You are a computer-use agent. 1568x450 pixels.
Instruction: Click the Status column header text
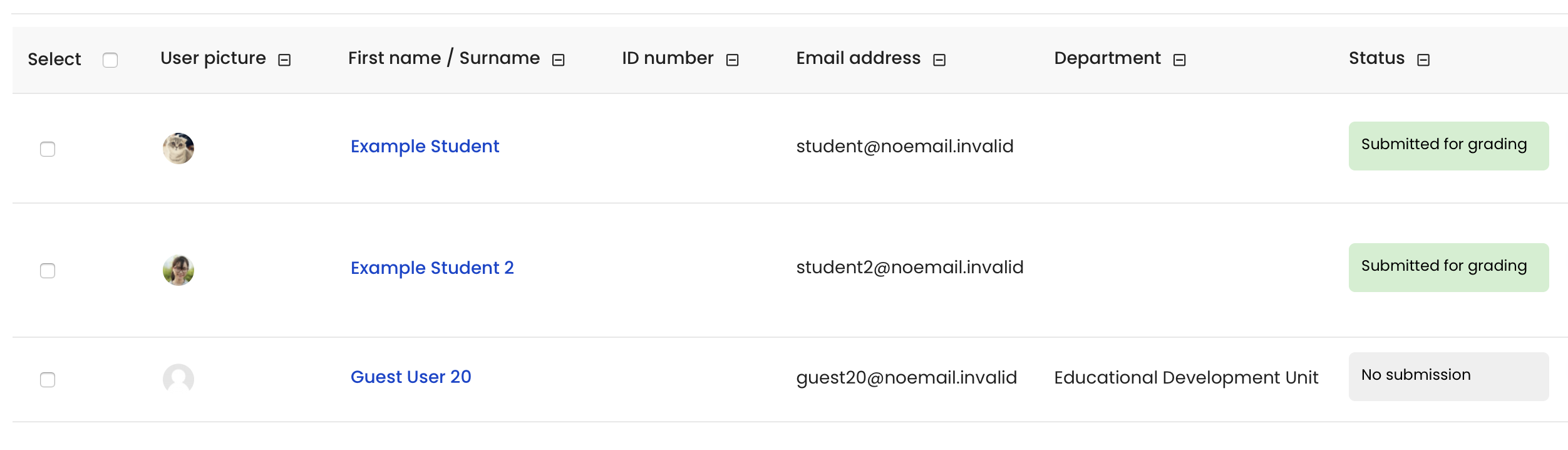pyautogui.click(x=1376, y=58)
